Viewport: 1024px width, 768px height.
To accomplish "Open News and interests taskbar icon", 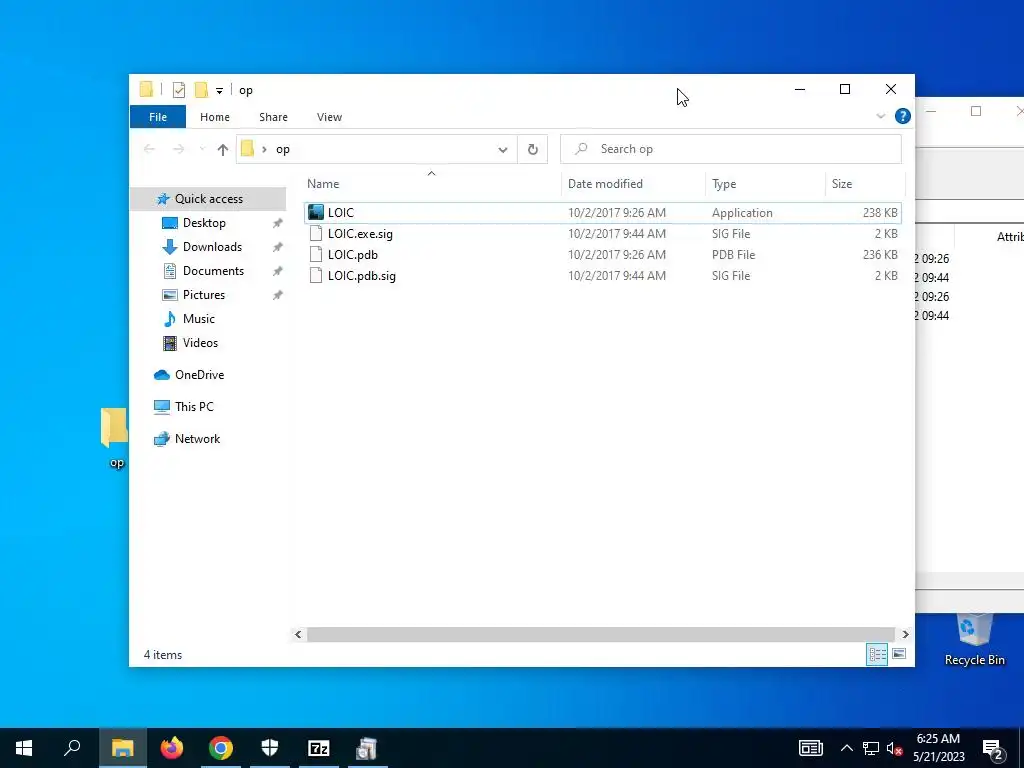I will pos(810,748).
